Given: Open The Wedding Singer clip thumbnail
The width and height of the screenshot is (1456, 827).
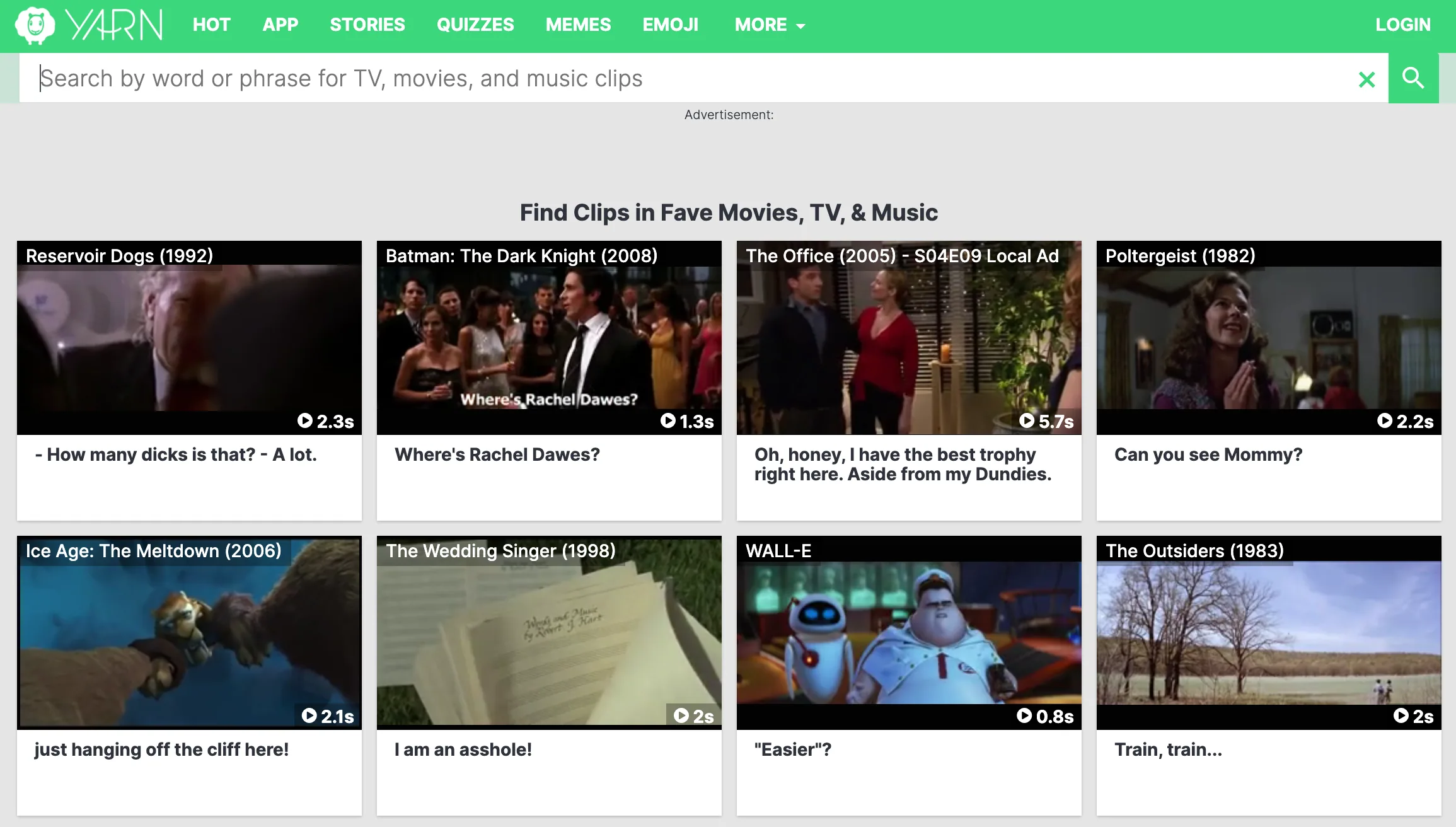Looking at the screenshot, I should point(549,633).
